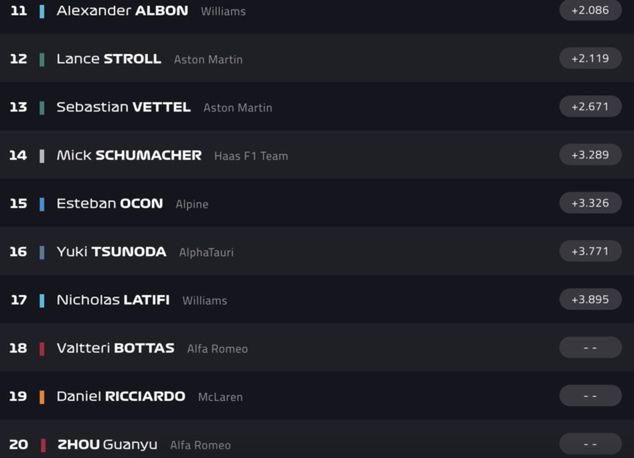Click the +3.895 gap badge for Latifi
Screen dimensions: 634x458
(590, 299)
